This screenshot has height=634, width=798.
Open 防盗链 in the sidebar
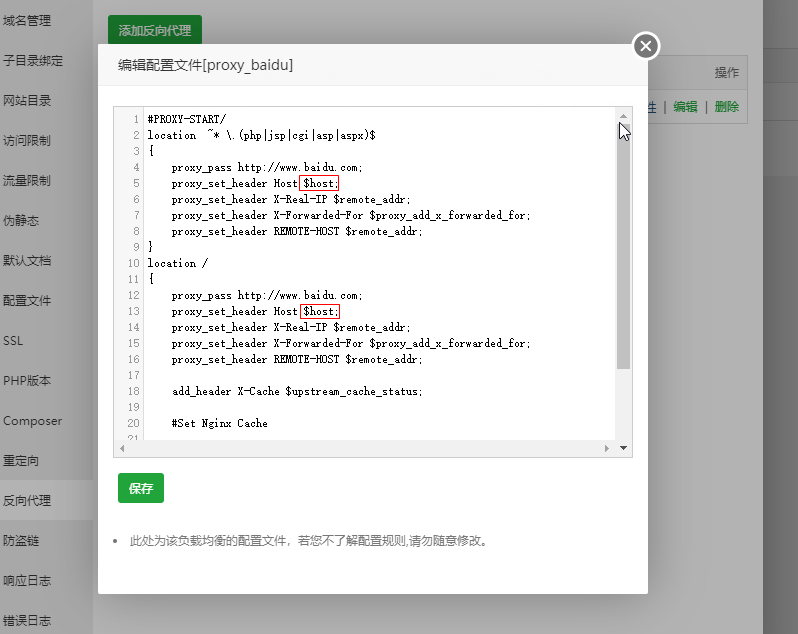point(21,540)
